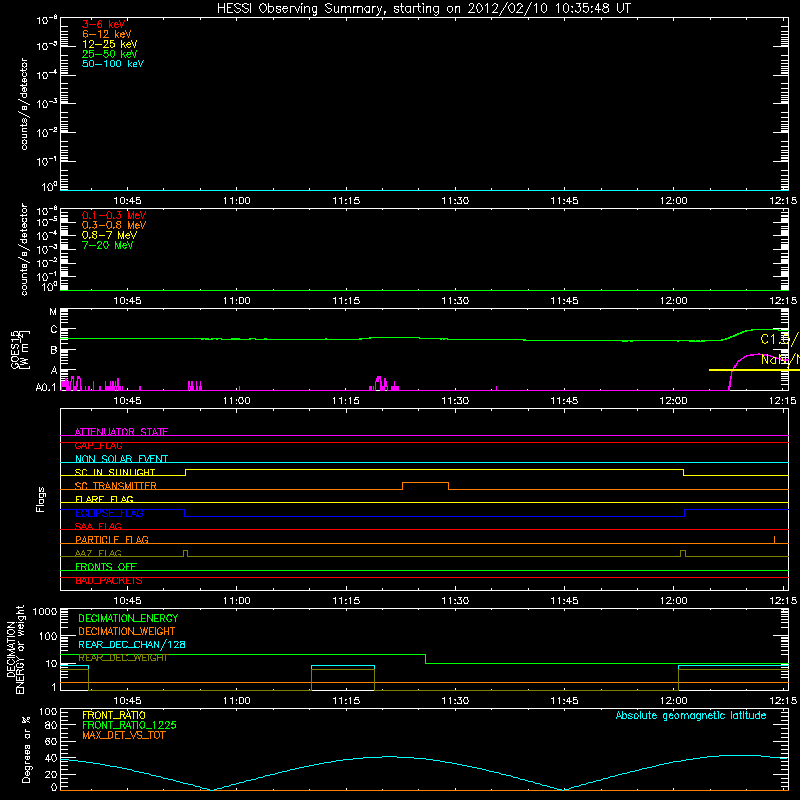Select the ATTENUATOR_STATE flag label
The height and width of the screenshot is (800, 800).
121,432
